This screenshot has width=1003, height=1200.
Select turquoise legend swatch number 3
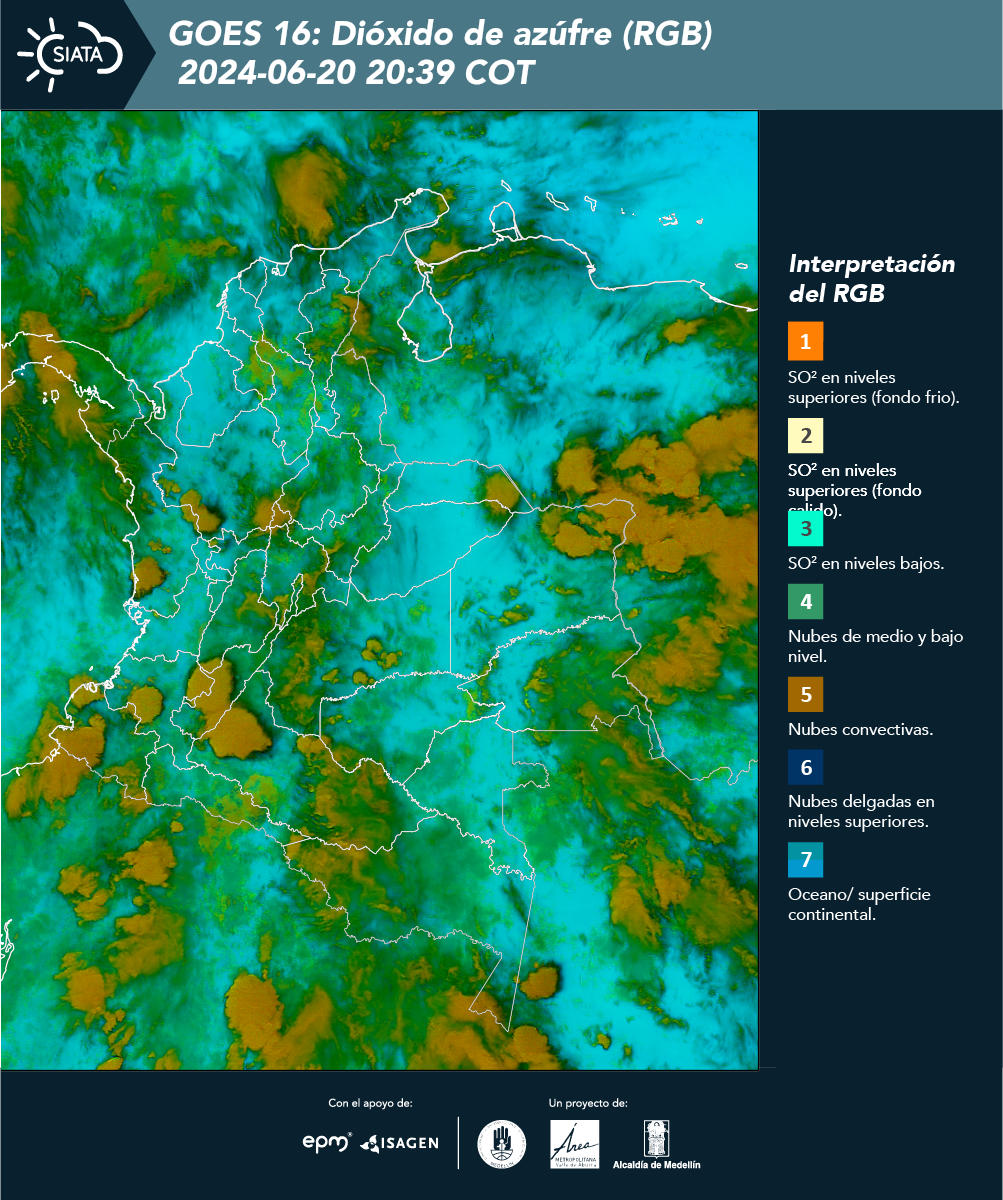[x=805, y=527]
